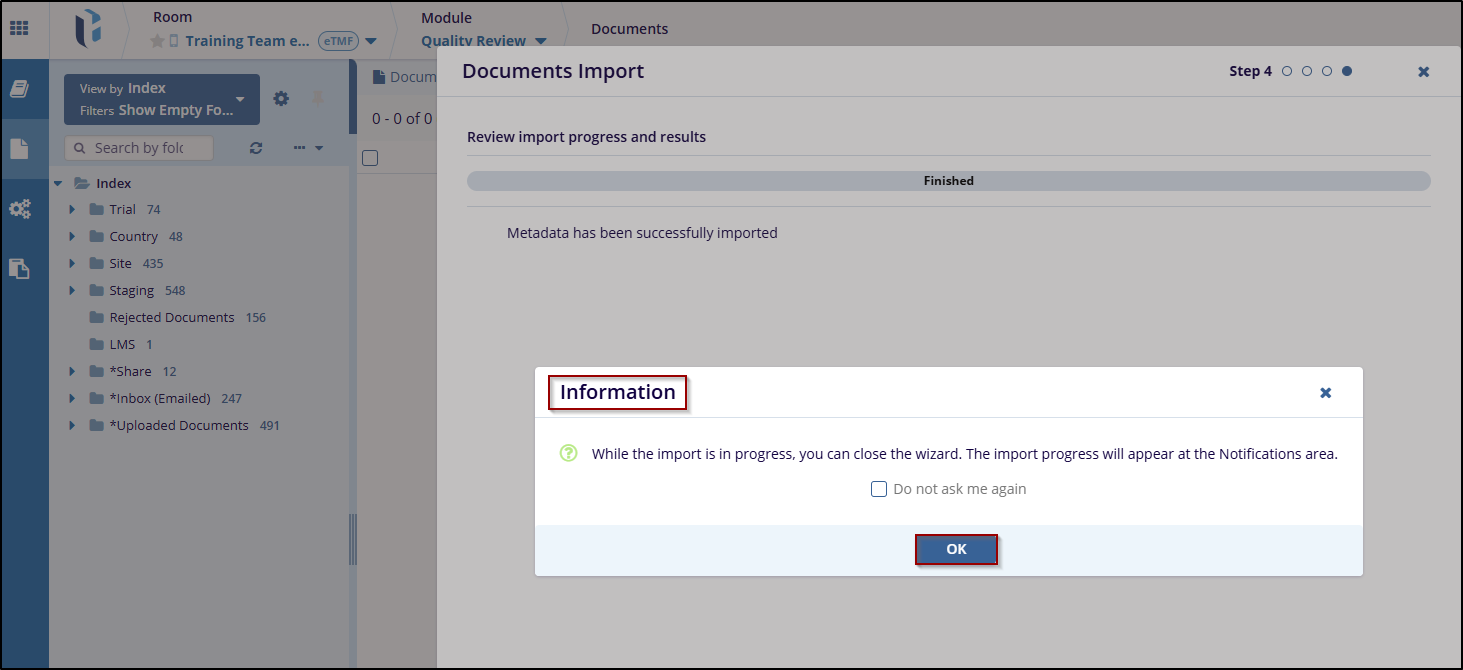Open the book icon in left sidebar
The width and height of the screenshot is (1463, 670).
(20, 90)
